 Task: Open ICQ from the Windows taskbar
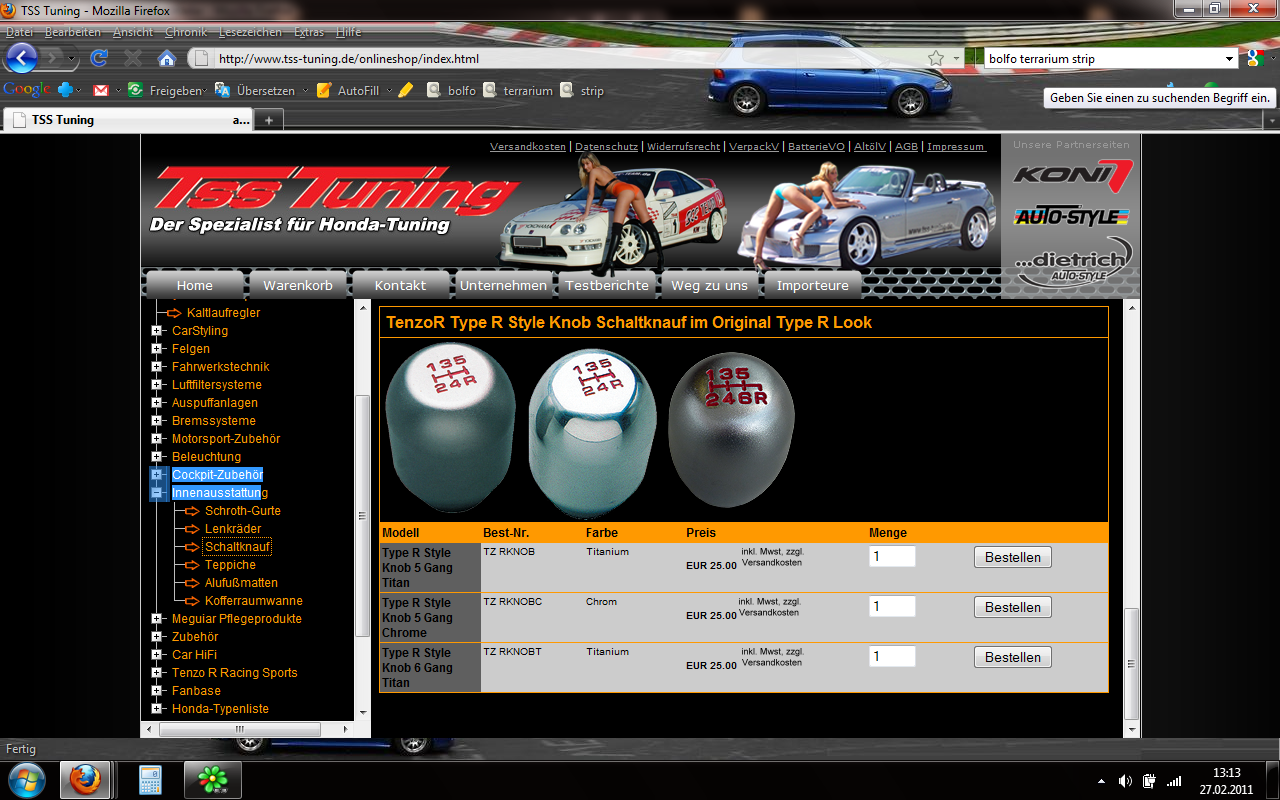pyautogui.click(x=213, y=778)
